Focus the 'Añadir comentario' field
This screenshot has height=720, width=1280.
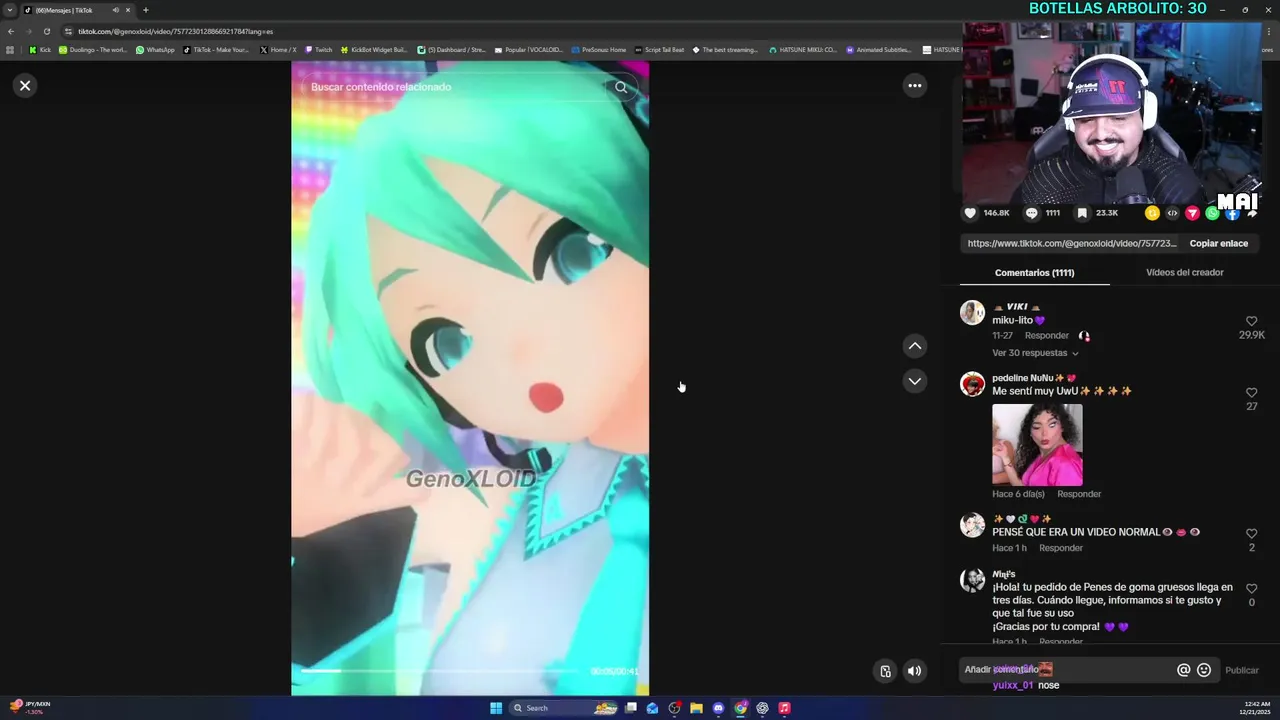tap(1065, 670)
